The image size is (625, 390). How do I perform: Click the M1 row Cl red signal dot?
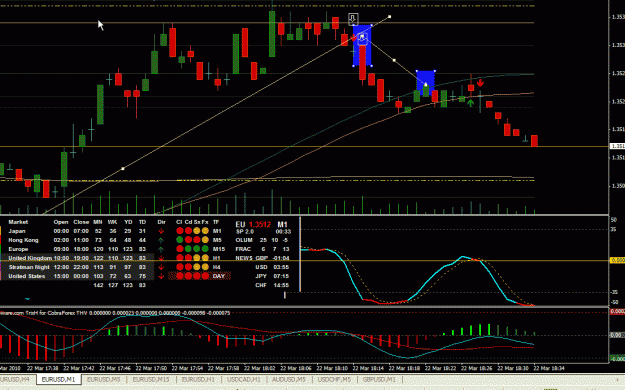tap(180, 231)
